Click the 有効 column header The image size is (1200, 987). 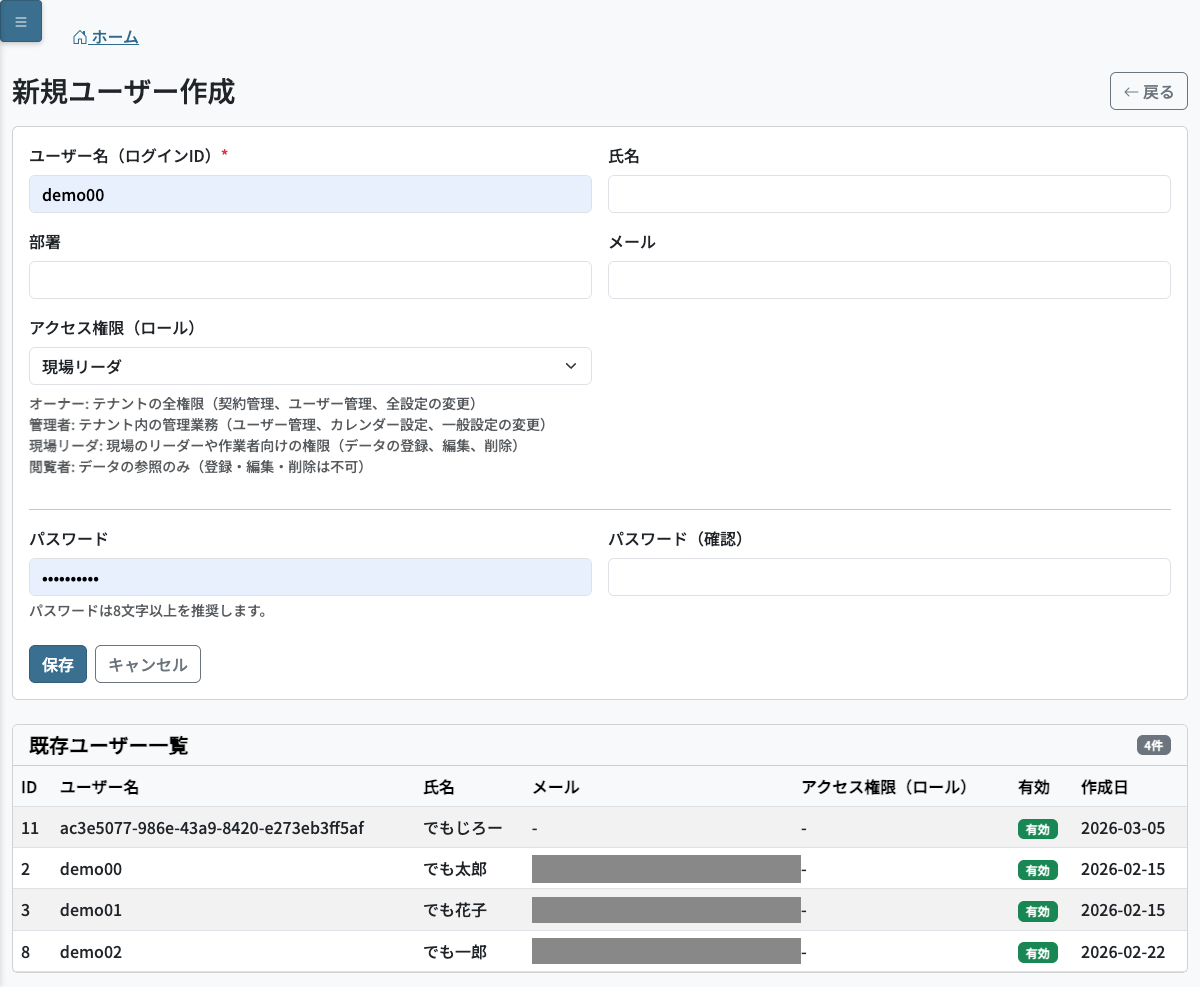[x=1033, y=787]
